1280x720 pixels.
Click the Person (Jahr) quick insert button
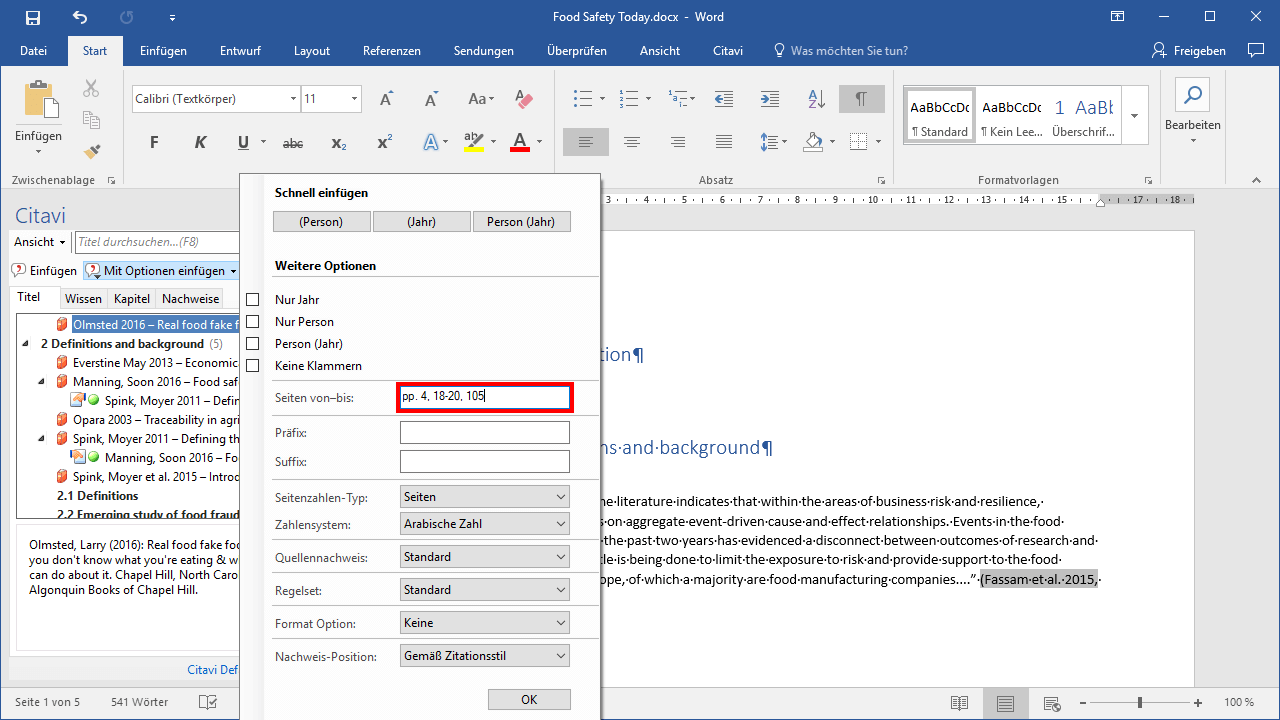[521, 222]
